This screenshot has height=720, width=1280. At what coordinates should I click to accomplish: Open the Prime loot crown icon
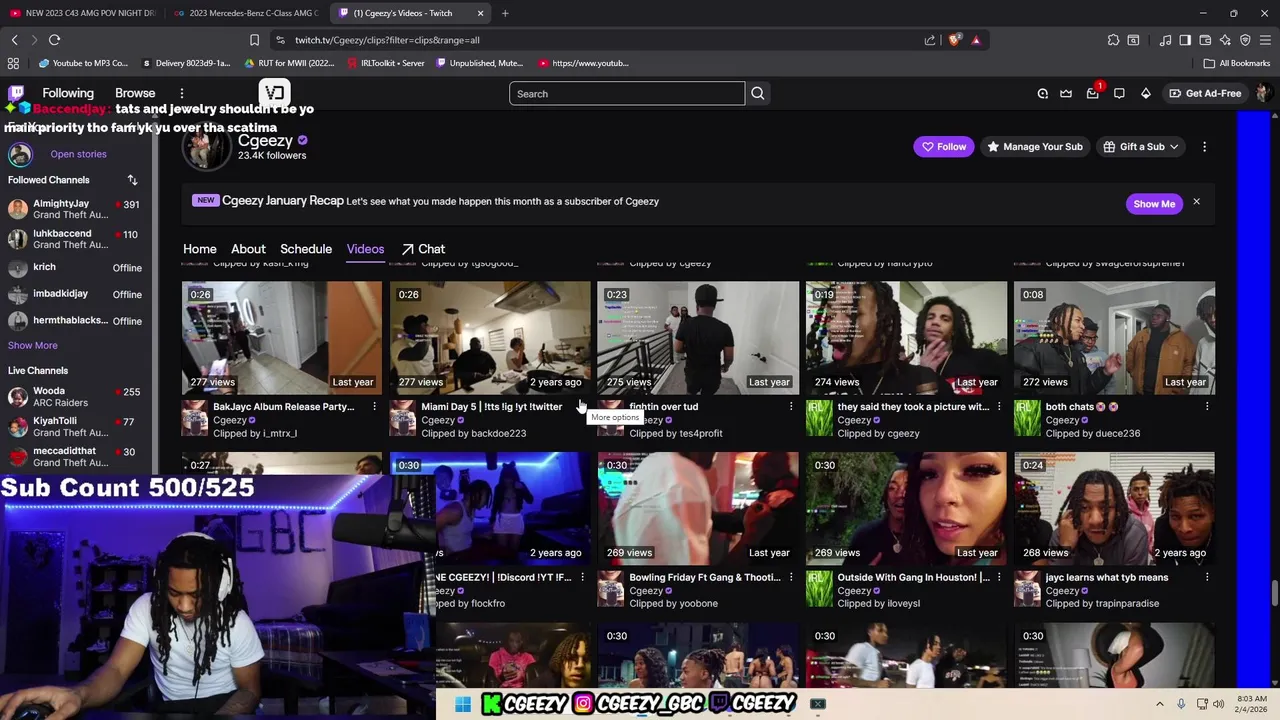tap(1066, 93)
